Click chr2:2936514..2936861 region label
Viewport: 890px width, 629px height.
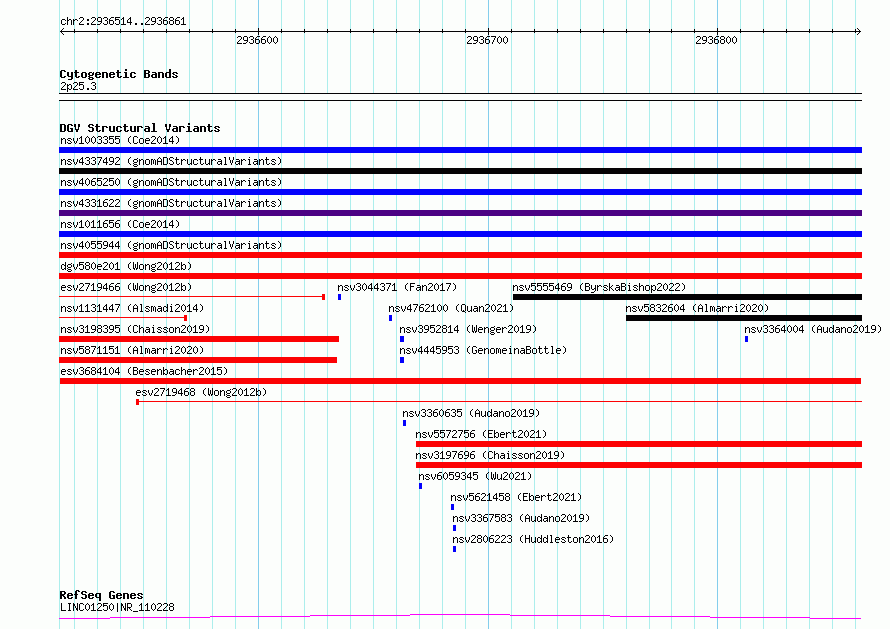tap(123, 22)
